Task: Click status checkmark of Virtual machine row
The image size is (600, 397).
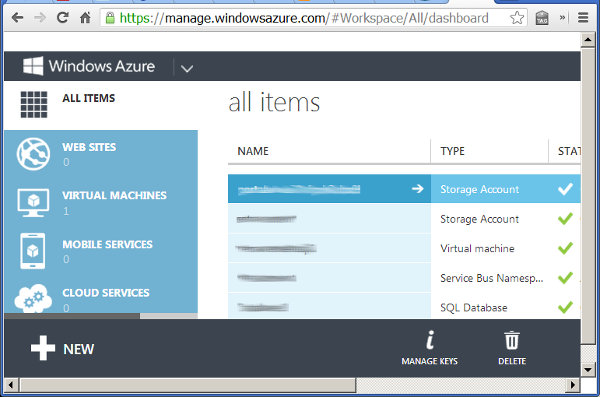Action: [x=565, y=248]
